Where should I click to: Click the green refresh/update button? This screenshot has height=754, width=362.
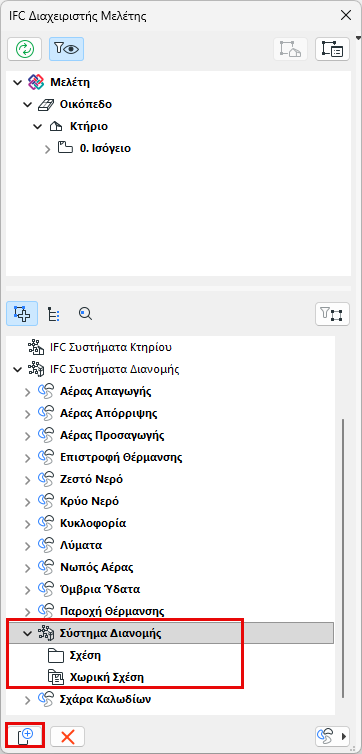point(25,49)
